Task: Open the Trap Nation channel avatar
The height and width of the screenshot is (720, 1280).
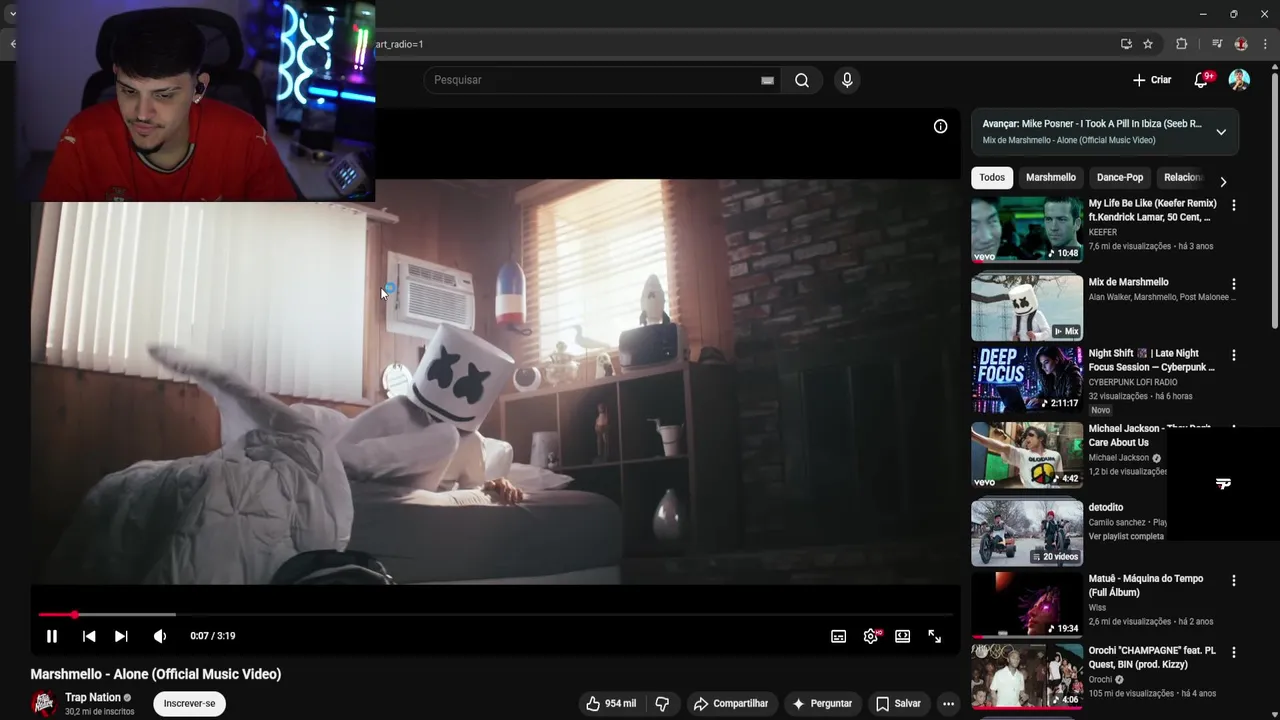Action: (x=43, y=703)
